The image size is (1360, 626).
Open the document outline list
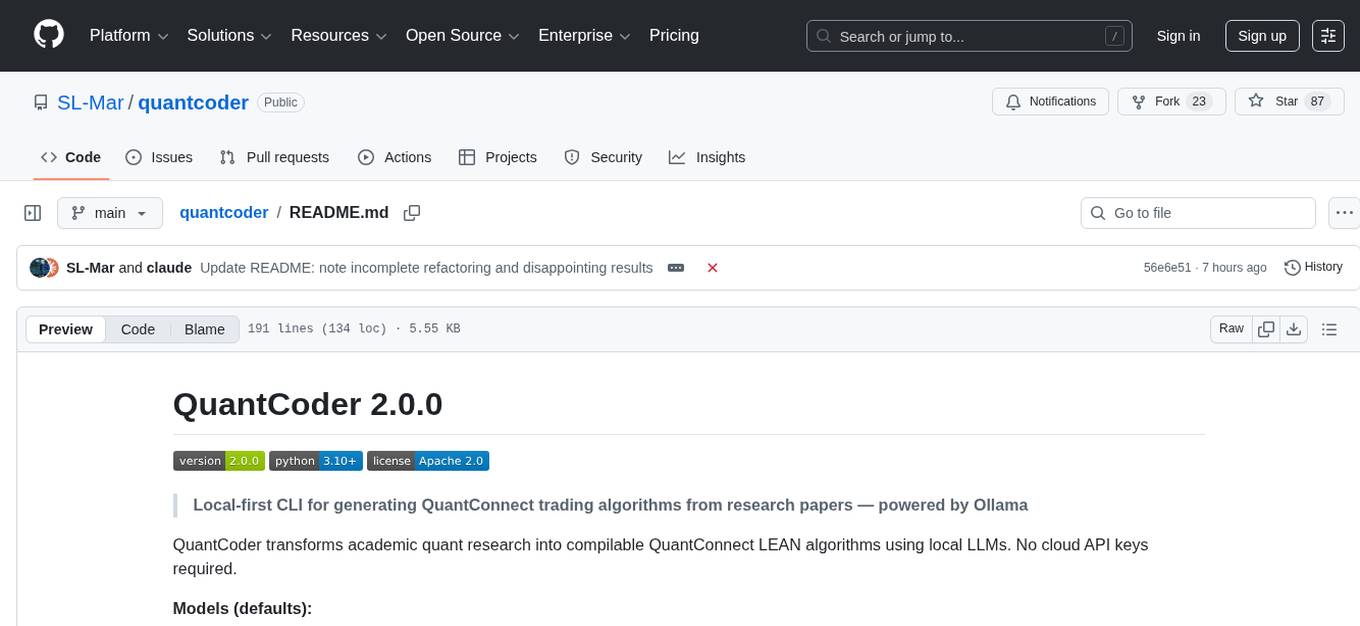point(1329,329)
